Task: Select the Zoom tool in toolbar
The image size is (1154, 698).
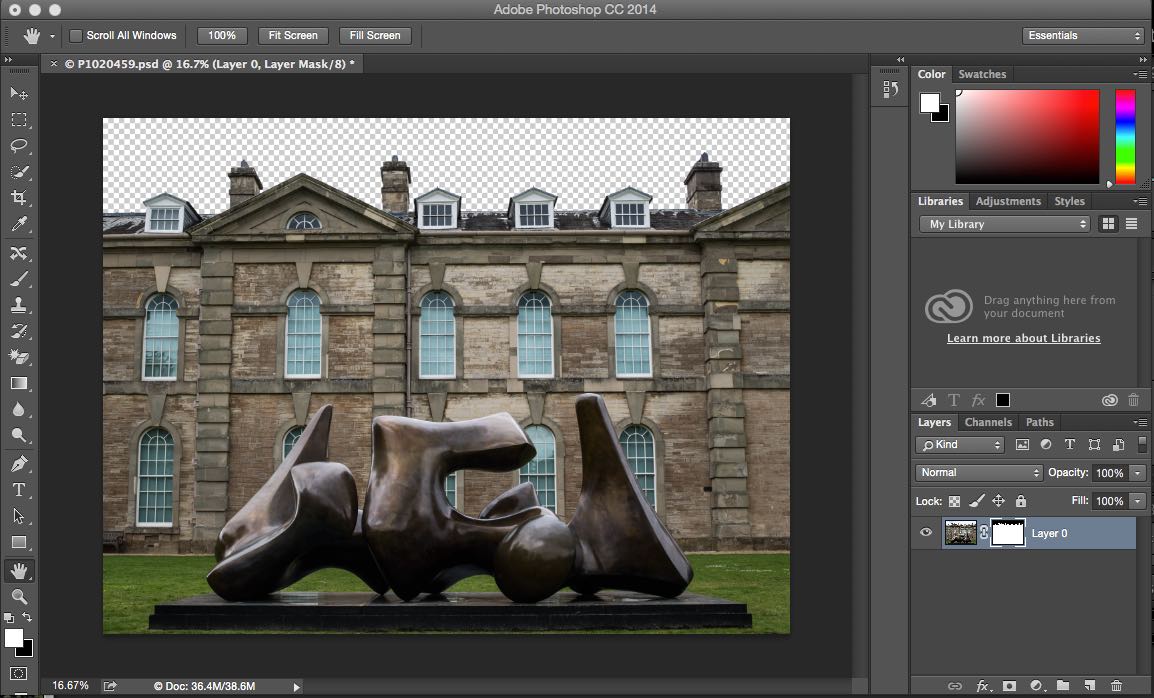Action: pyautogui.click(x=19, y=597)
